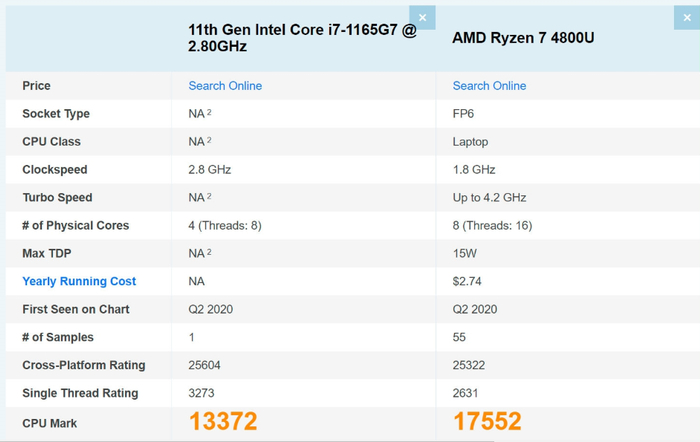Screen dimensions: 700x442
Task: Click footnote 2 beside Intel CPU Class NA
Action: pos(208,141)
